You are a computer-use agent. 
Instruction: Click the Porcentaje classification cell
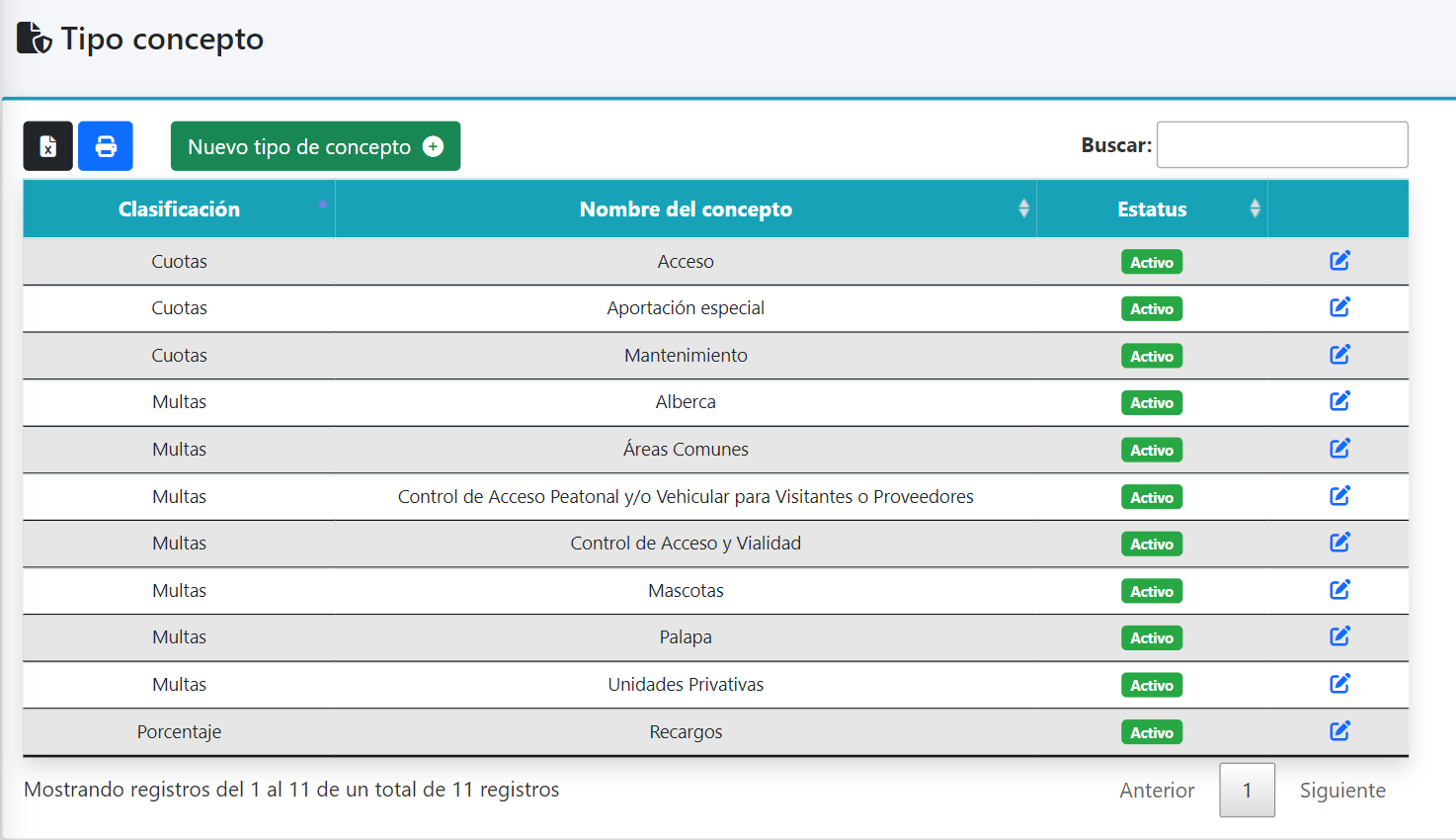pos(179,732)
